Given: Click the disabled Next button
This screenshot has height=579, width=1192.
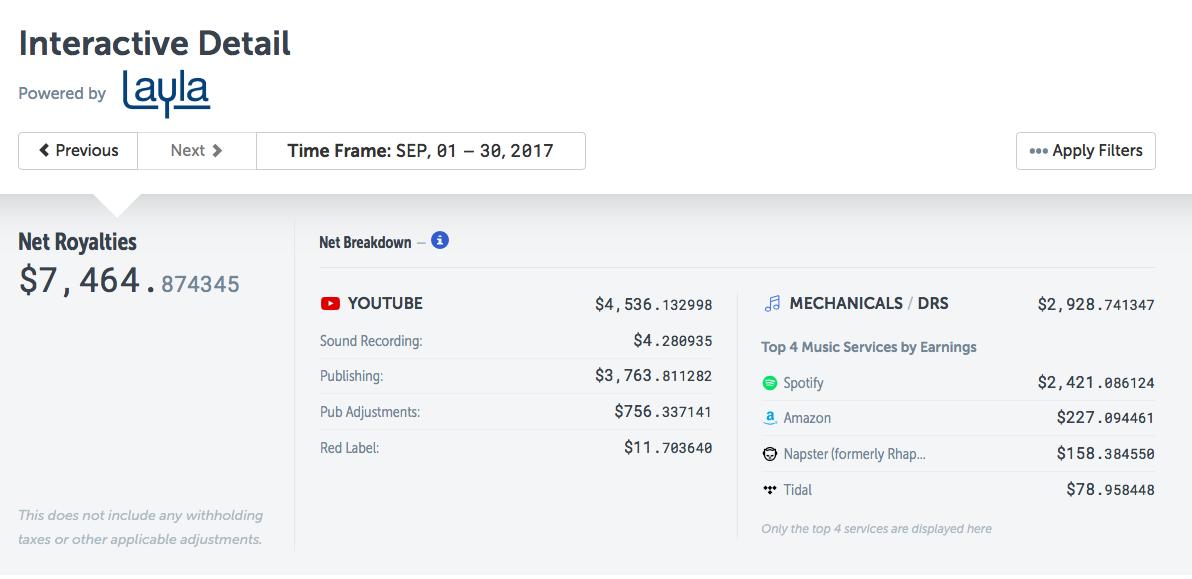Looking at the screenshot, I should (197, 150).
